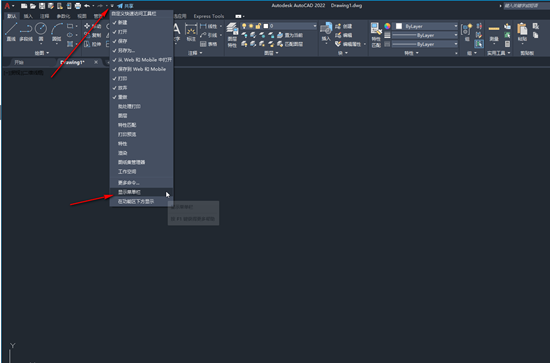550x363 pixels.
Task: Select the Circle (圆) tool
Action: click(x=41, y=32)
